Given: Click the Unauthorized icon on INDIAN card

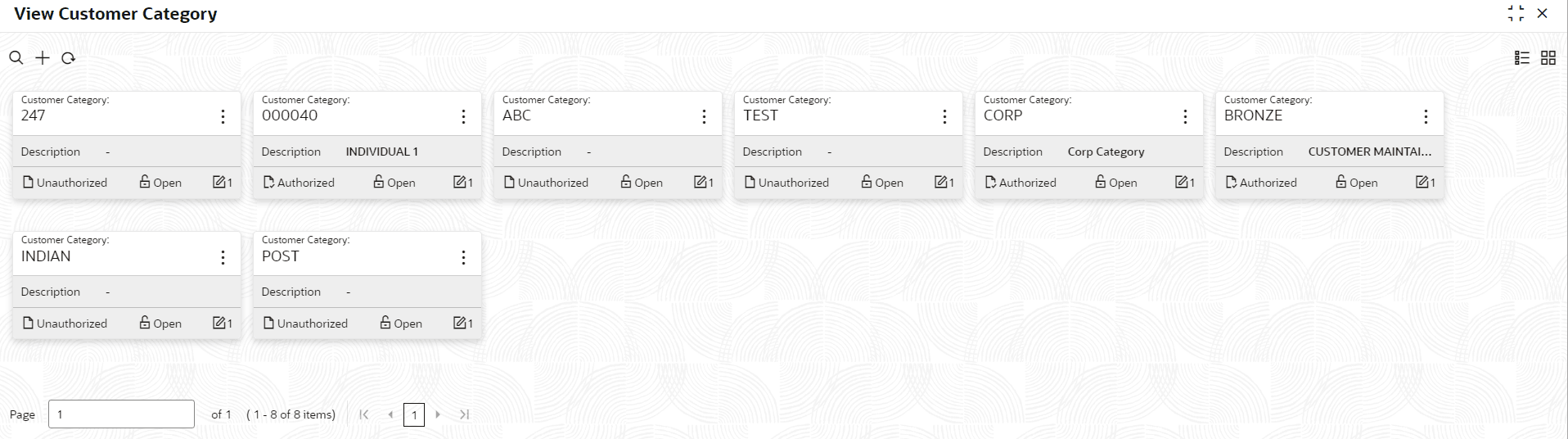Looking at the screenshot, I should point(28,323).
